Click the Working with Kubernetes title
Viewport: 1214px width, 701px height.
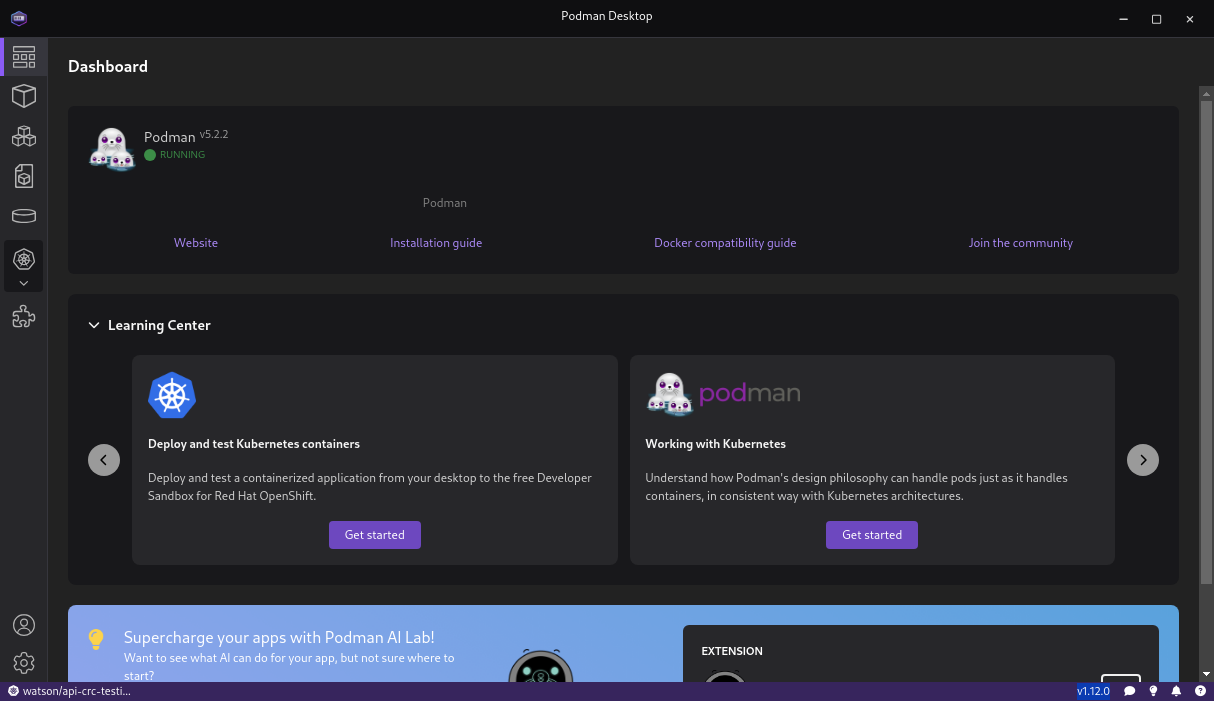(x=716, y=444)
